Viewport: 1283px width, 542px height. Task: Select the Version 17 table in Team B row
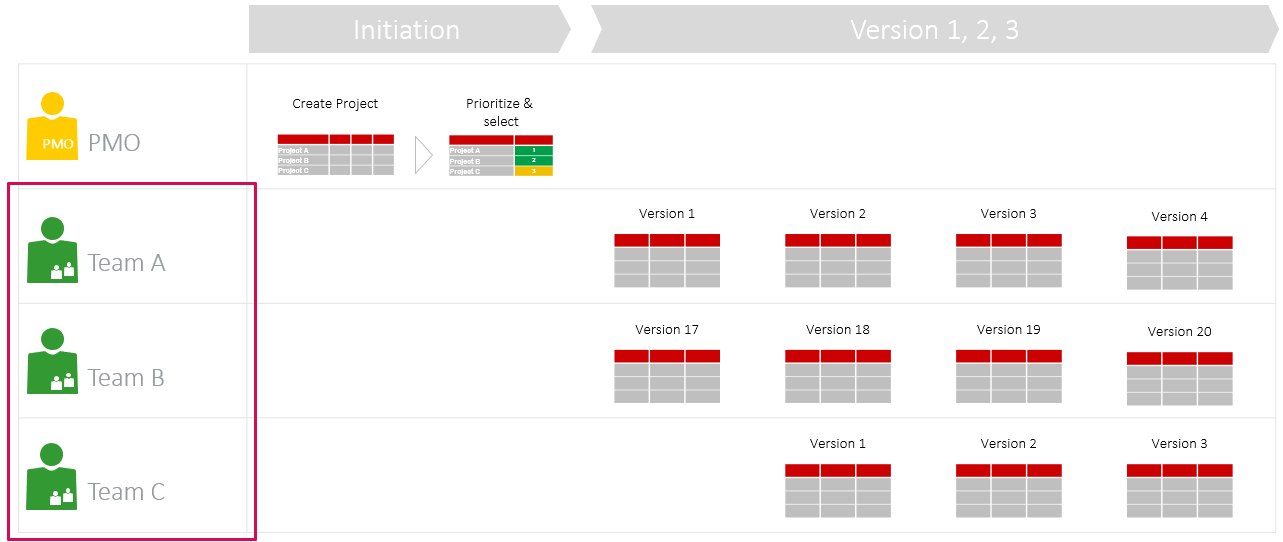tap(667, 376)
